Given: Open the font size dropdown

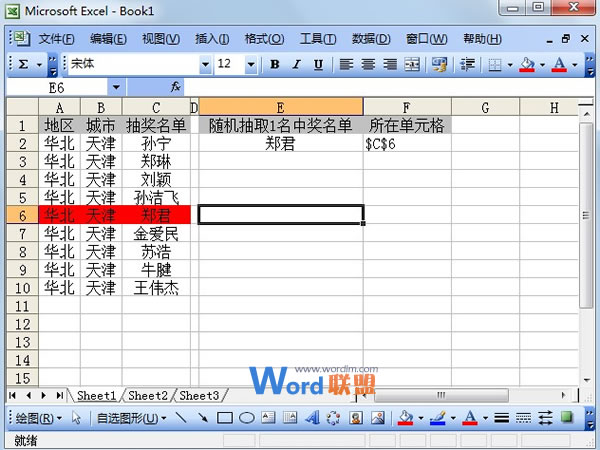Looking at the screenshot, I should coord(251,64).
